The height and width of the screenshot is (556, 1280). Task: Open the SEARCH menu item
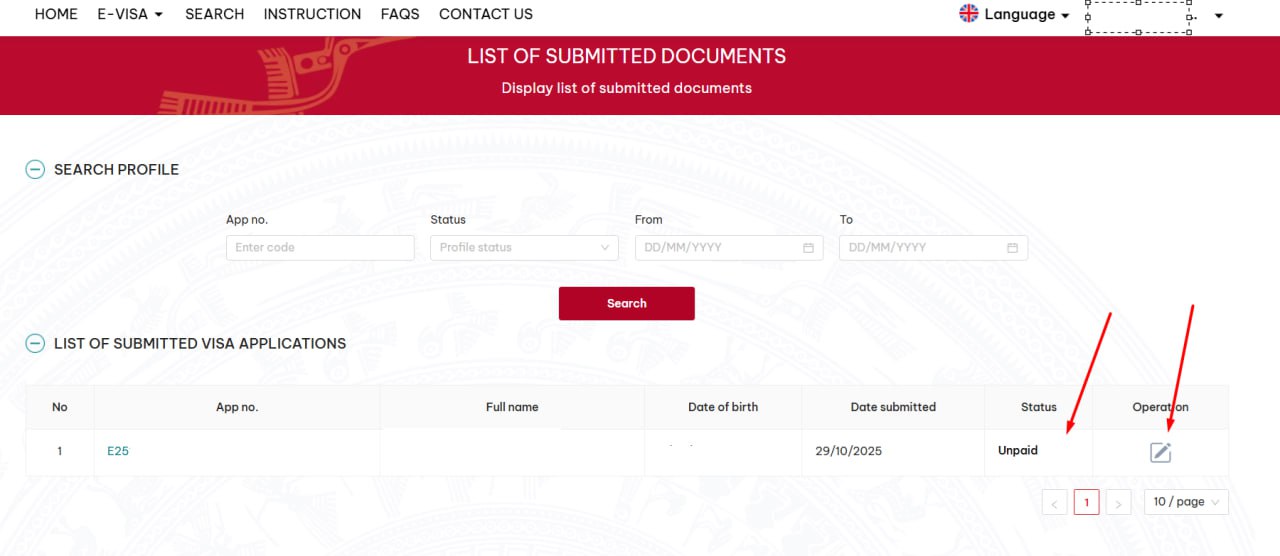[x=214, y=14]
